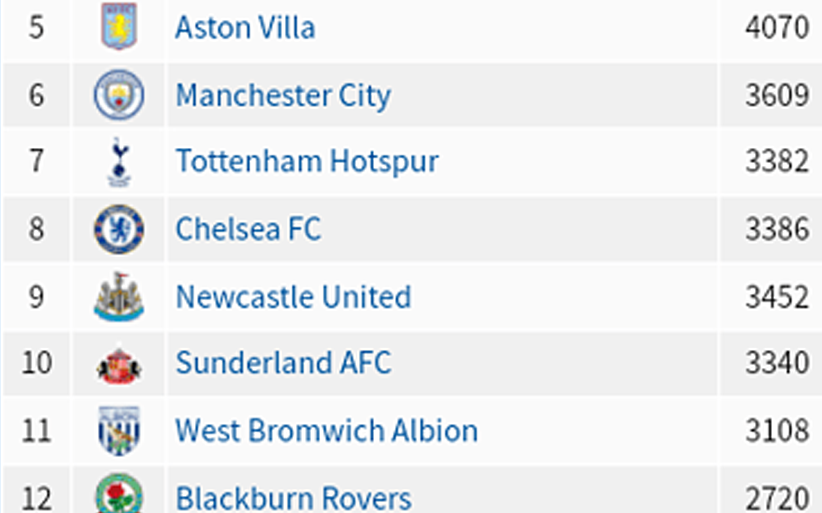Click the Sunderland AFC club crest
Image resolution: width=822 pixels, height=513 pixels.
[119, 365]
